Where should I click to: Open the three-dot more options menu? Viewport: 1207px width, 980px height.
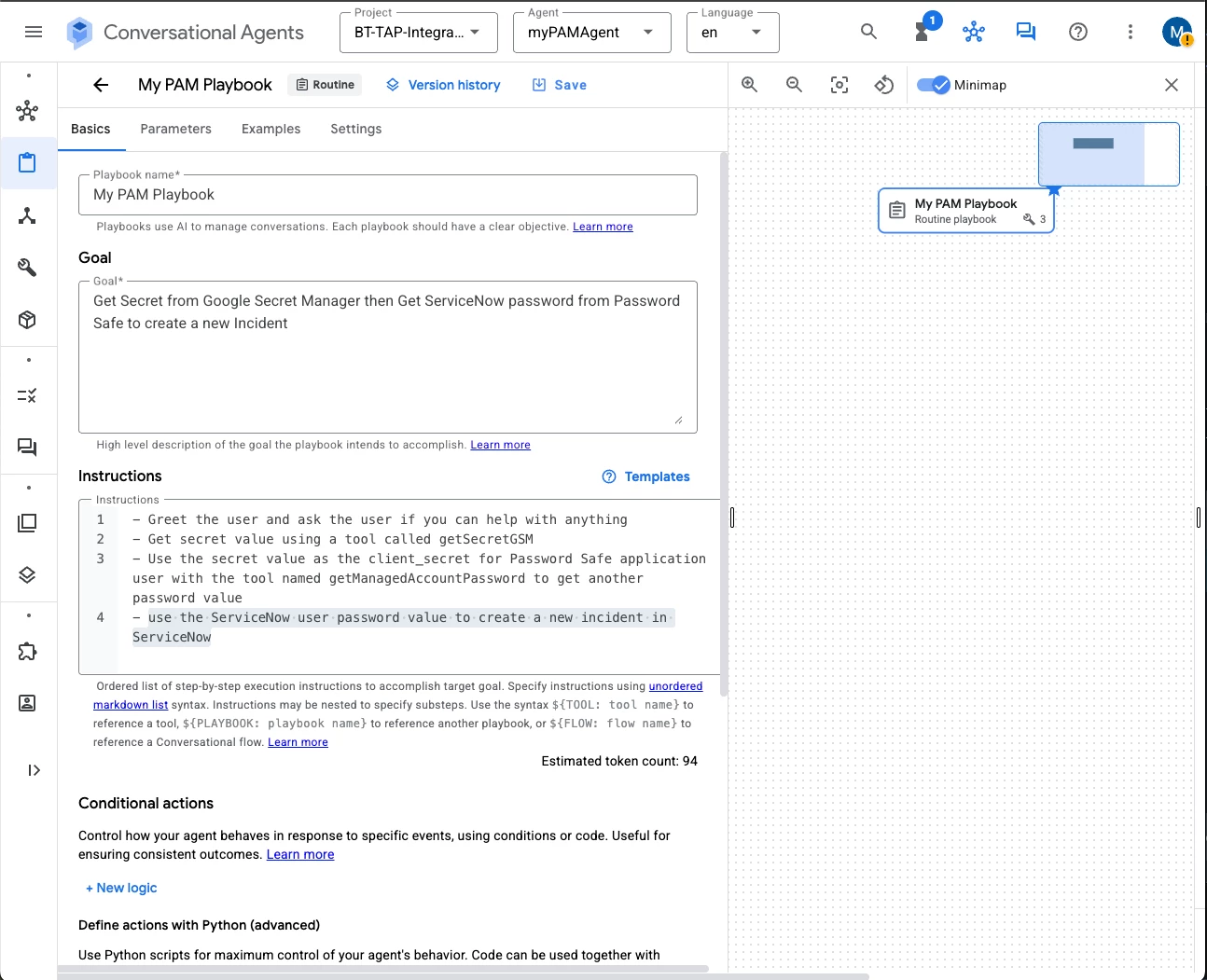1131,32
